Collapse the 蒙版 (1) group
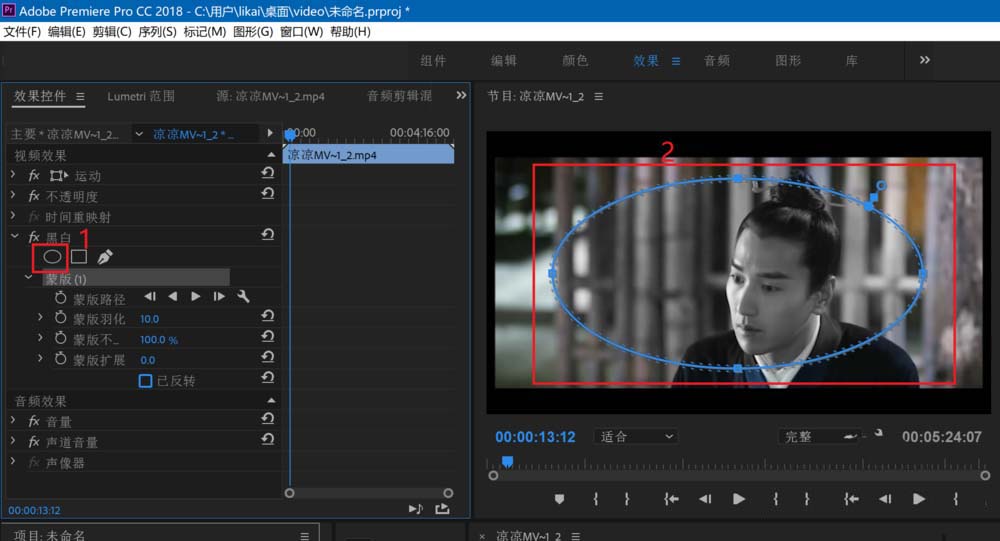This screenshot has width=1000, height=541. click(29, 278)
